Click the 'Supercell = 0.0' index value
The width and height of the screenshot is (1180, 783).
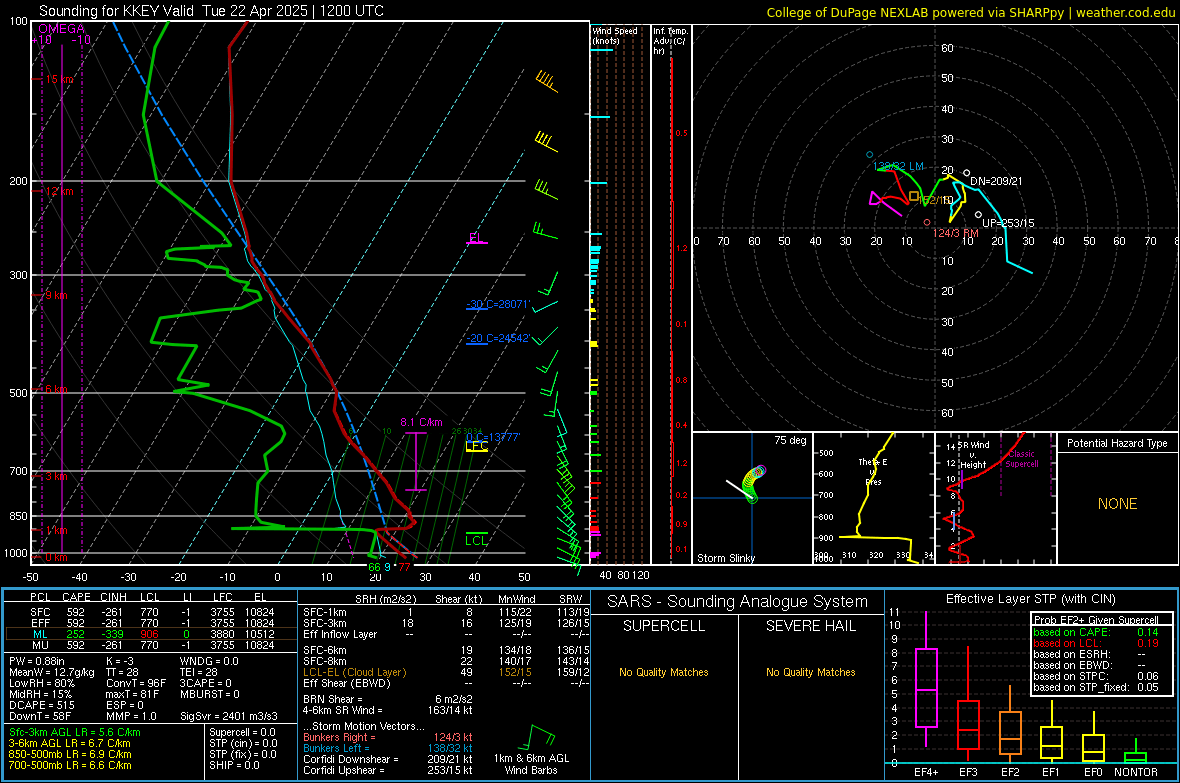[x=242, y=733]
